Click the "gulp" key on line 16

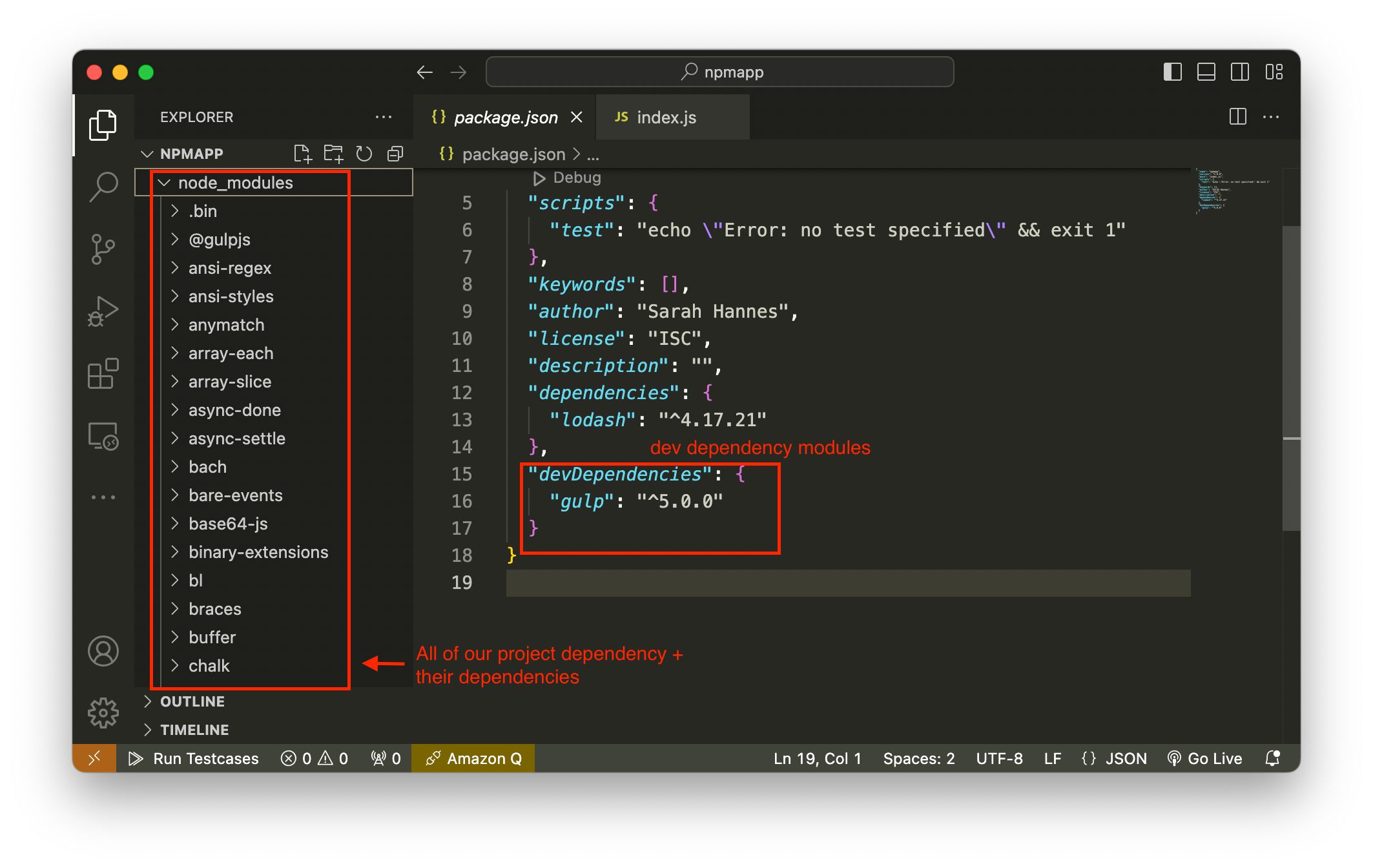click(581, 501)
